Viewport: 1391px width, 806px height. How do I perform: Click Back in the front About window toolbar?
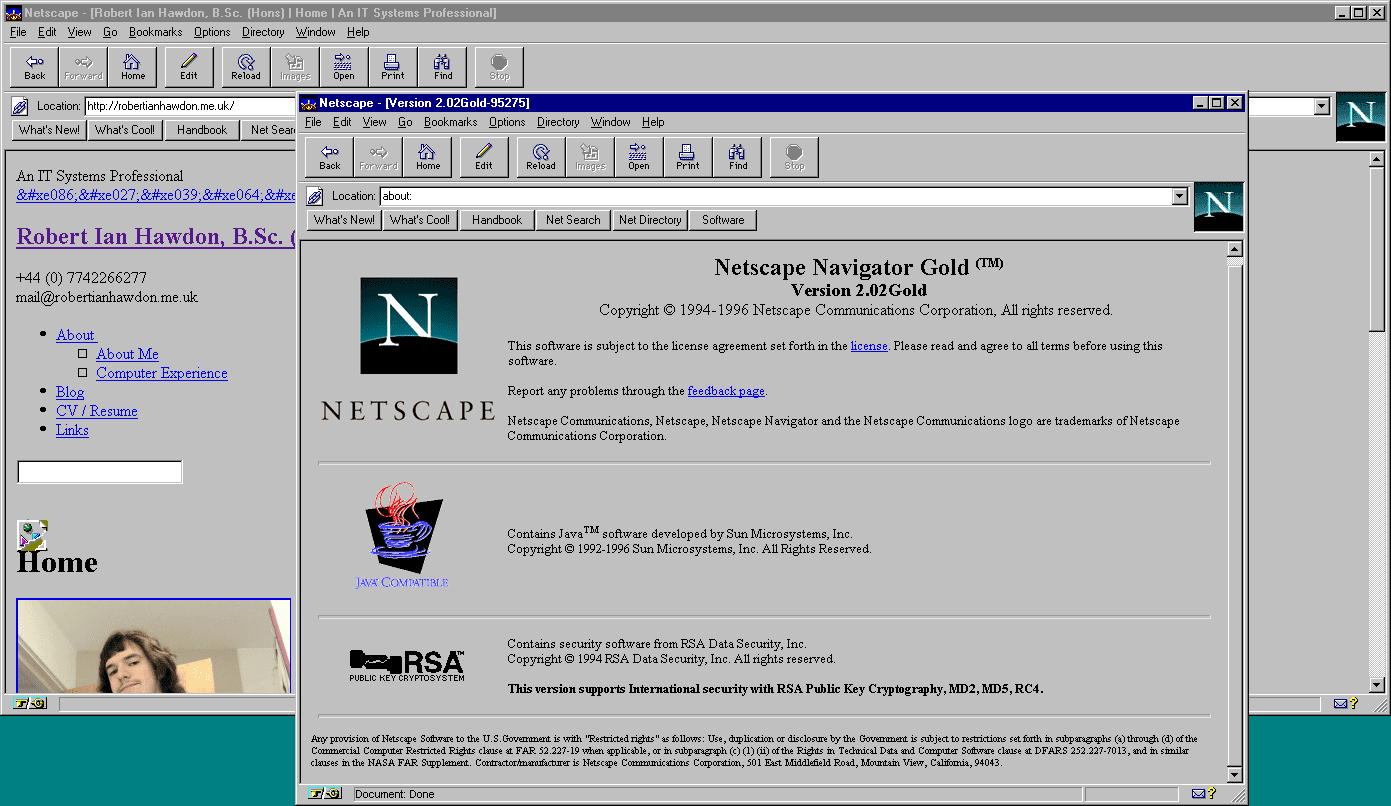330,157
